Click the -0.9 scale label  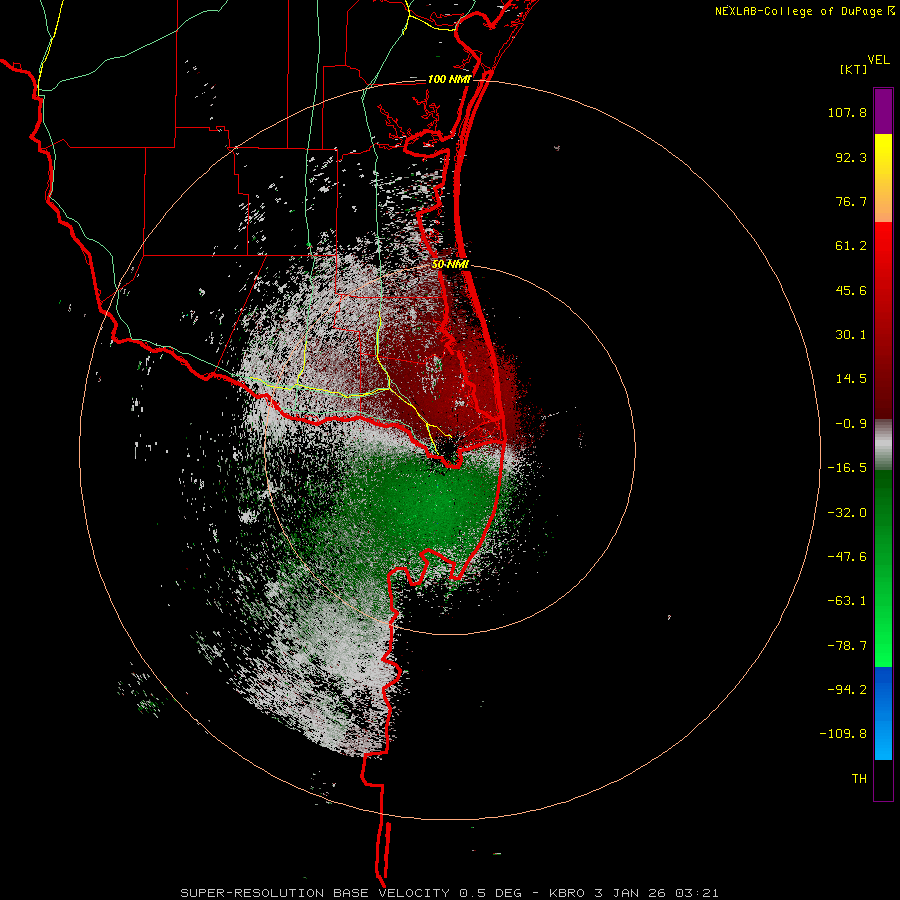coord(851,424)
